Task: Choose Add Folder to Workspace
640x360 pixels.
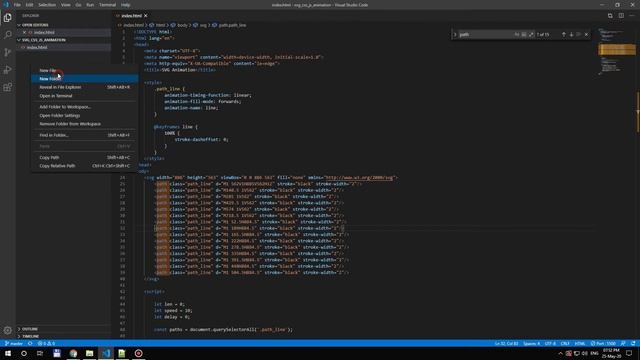Action: [x=84, y=107]
